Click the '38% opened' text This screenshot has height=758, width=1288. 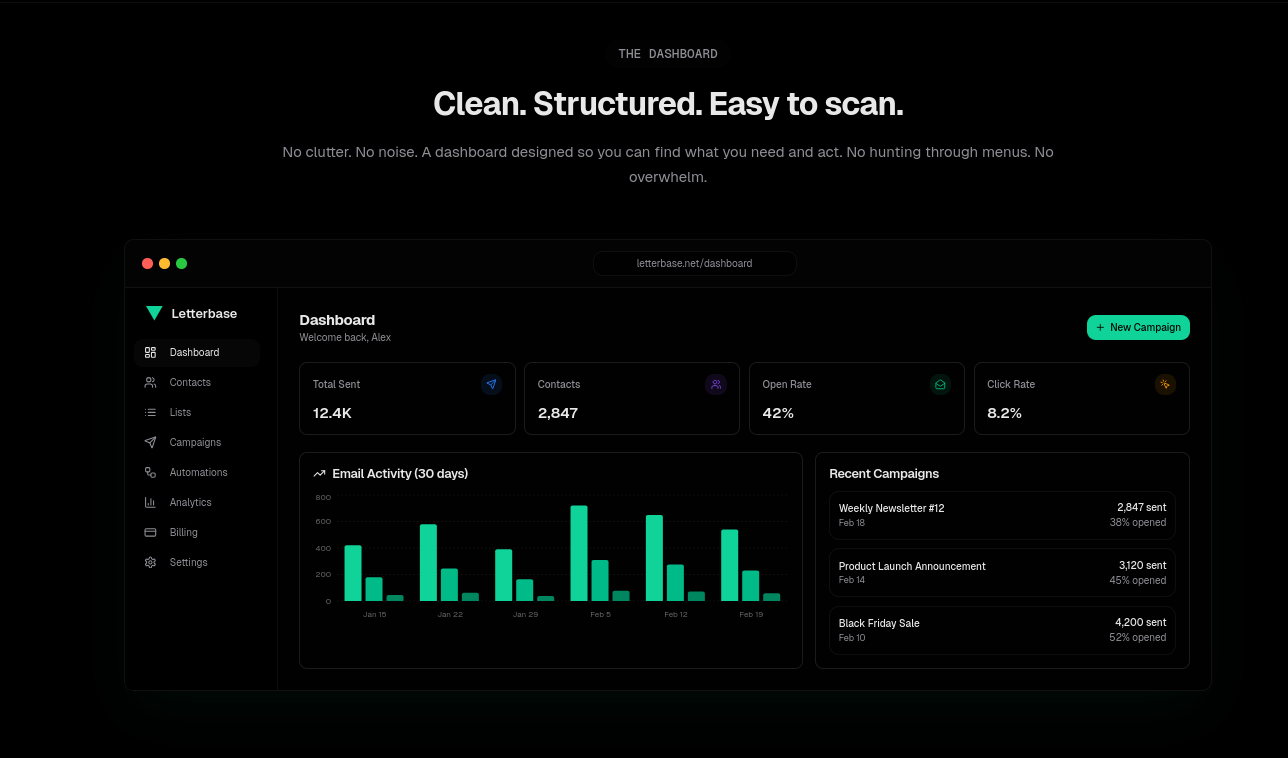point(1138,523)
